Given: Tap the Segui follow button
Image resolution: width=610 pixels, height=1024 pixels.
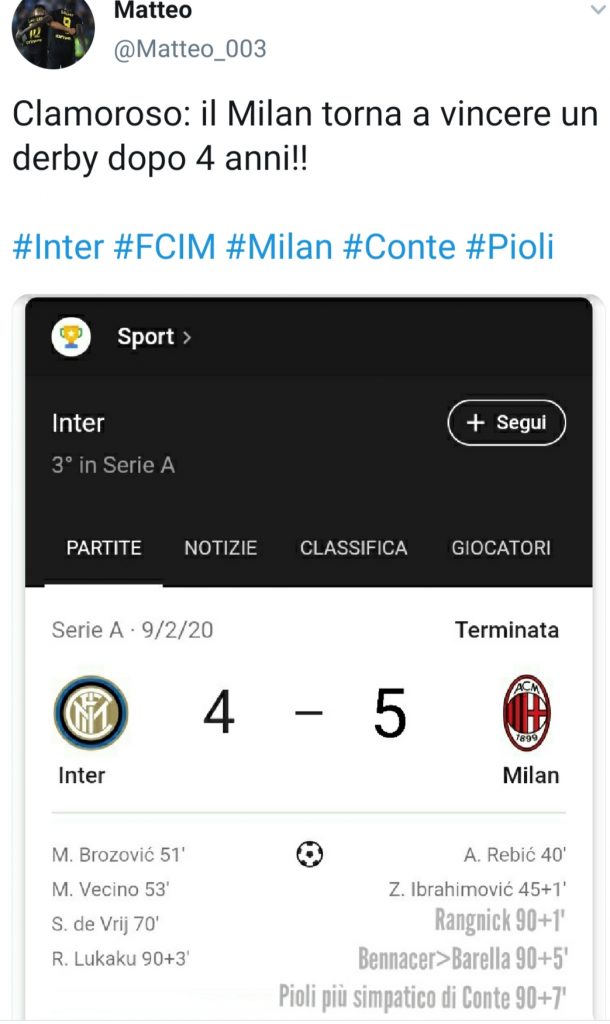Looking at the screenshot, I should [x=506, y=423].
